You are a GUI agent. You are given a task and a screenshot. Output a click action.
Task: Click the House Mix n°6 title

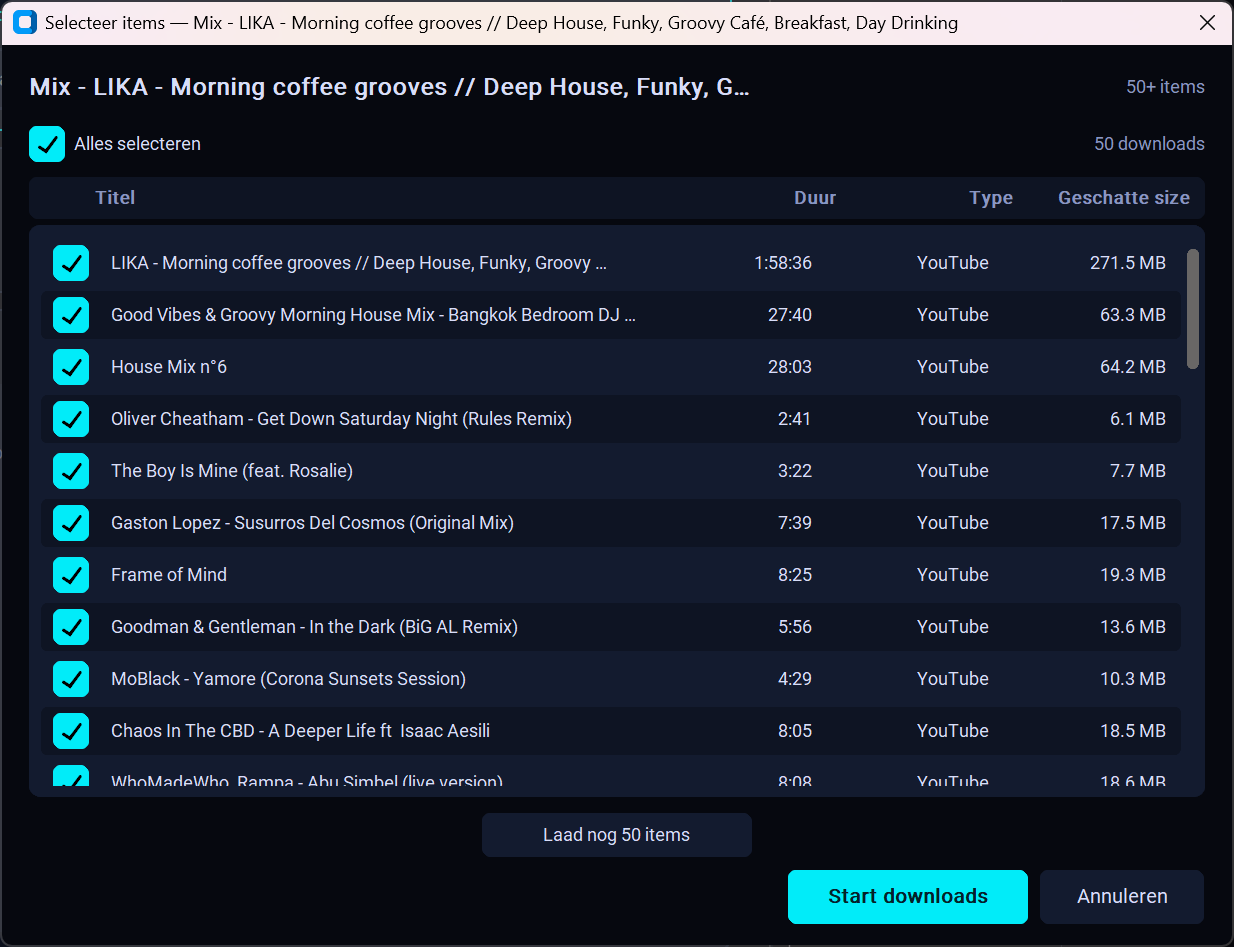tap(169, 367)
